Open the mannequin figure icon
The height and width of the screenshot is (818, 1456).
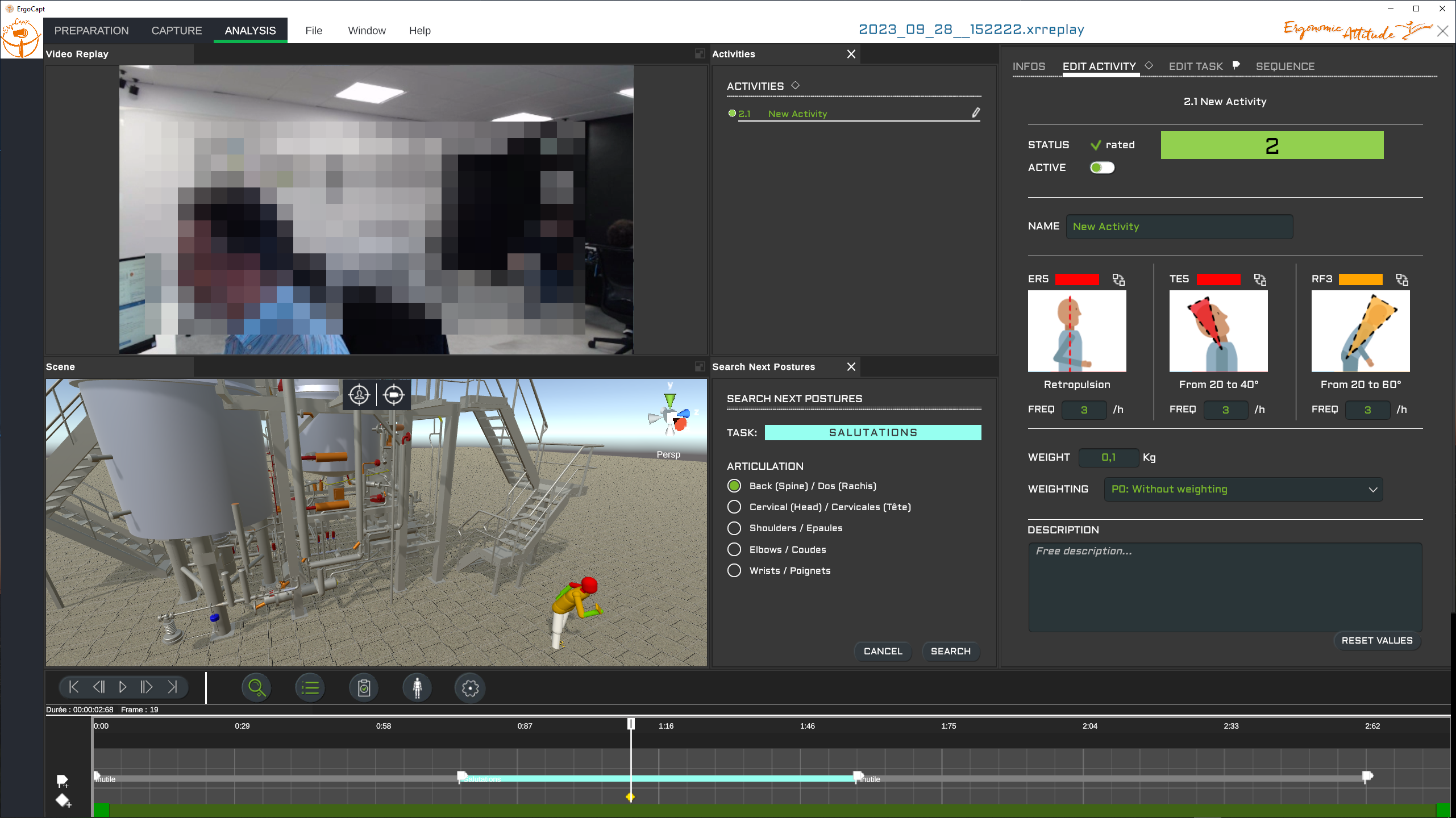click(x=418, y=688)
